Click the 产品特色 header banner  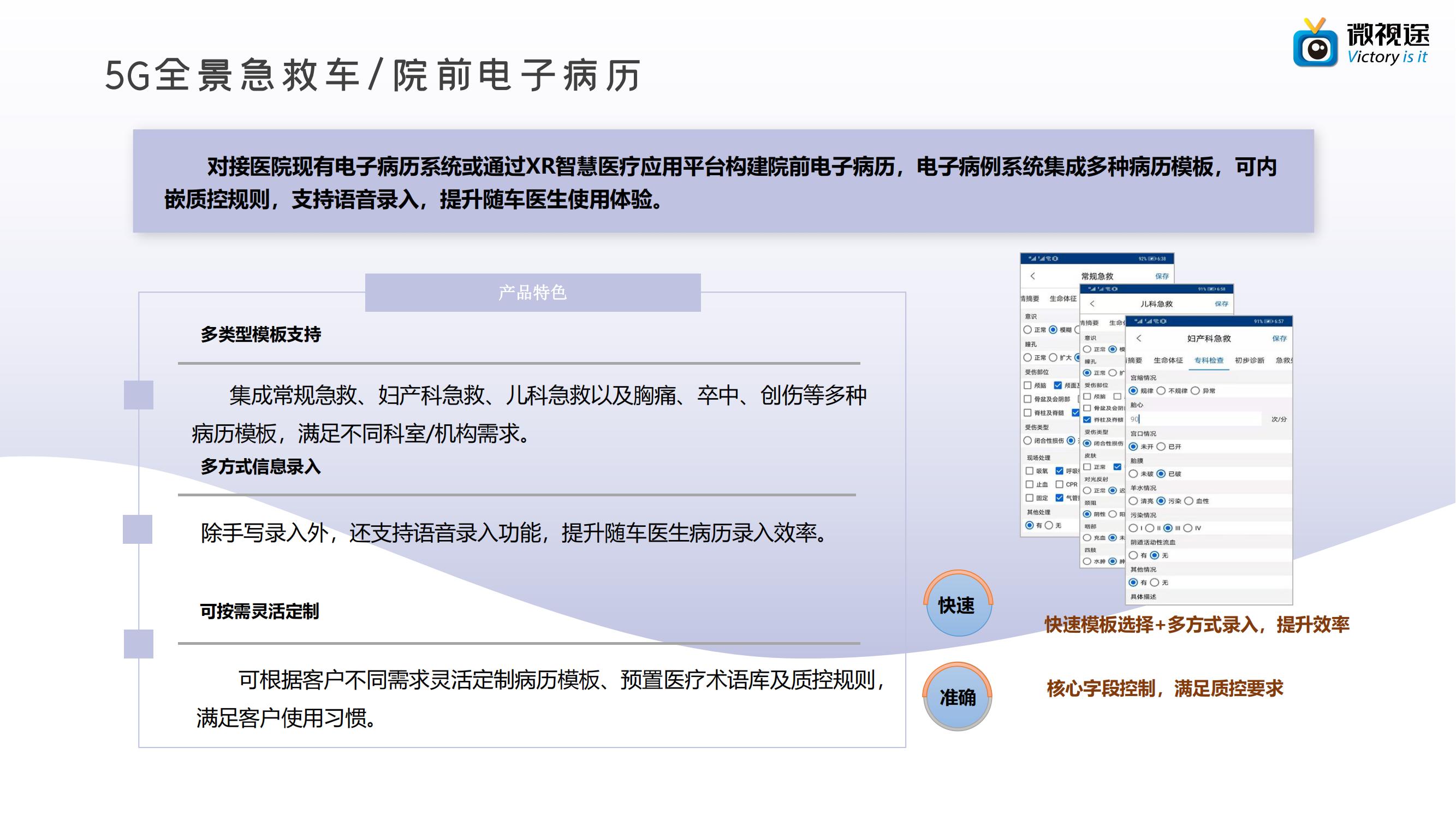click(532, 292)
